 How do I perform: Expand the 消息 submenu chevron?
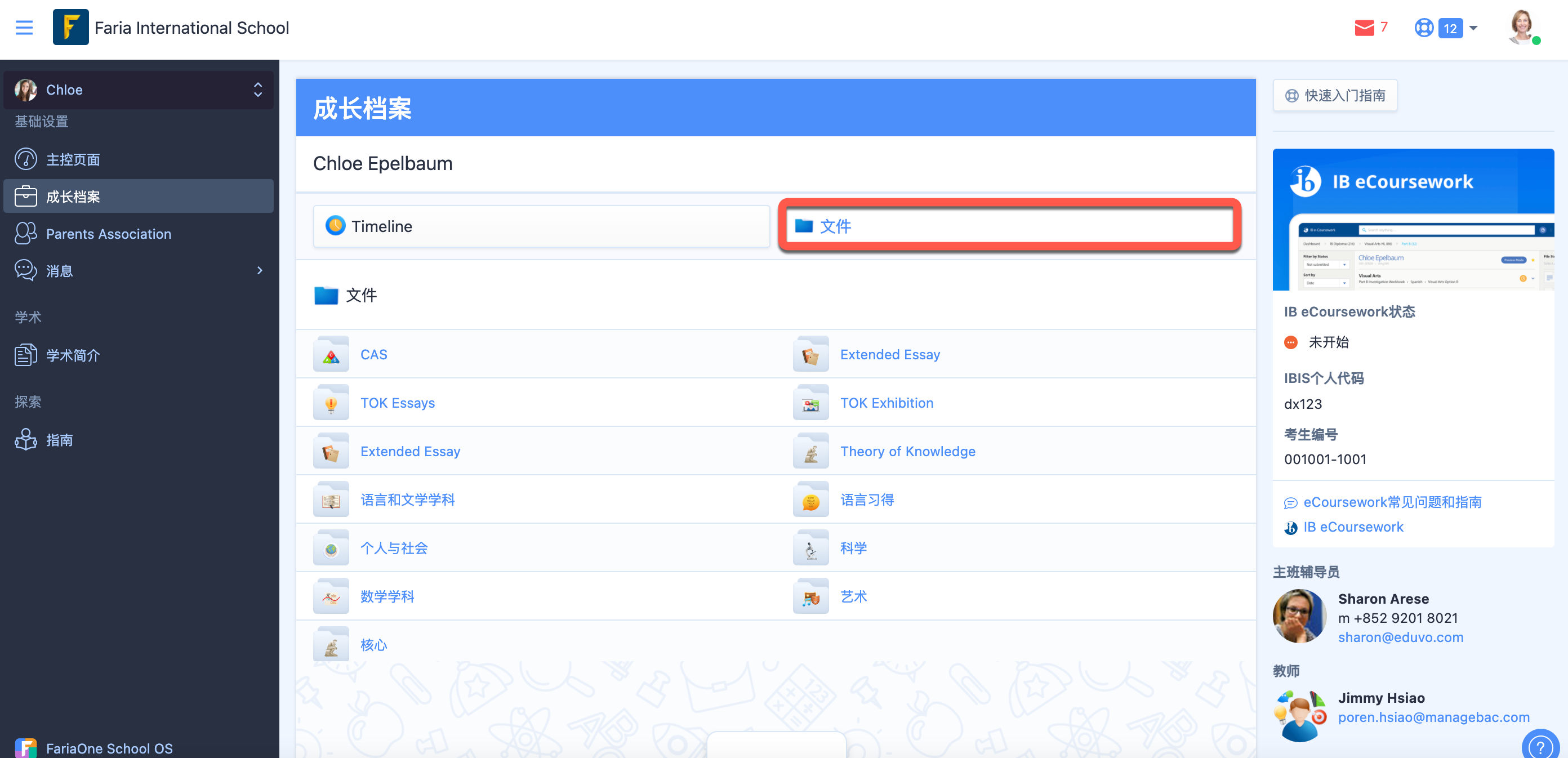pos(260,271)
